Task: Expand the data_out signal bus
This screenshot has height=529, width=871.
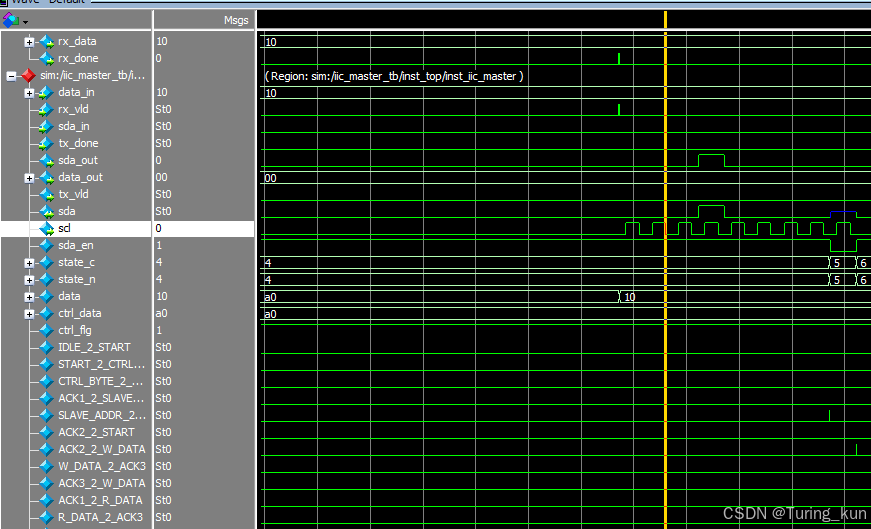Action: [x=29, y=178]
